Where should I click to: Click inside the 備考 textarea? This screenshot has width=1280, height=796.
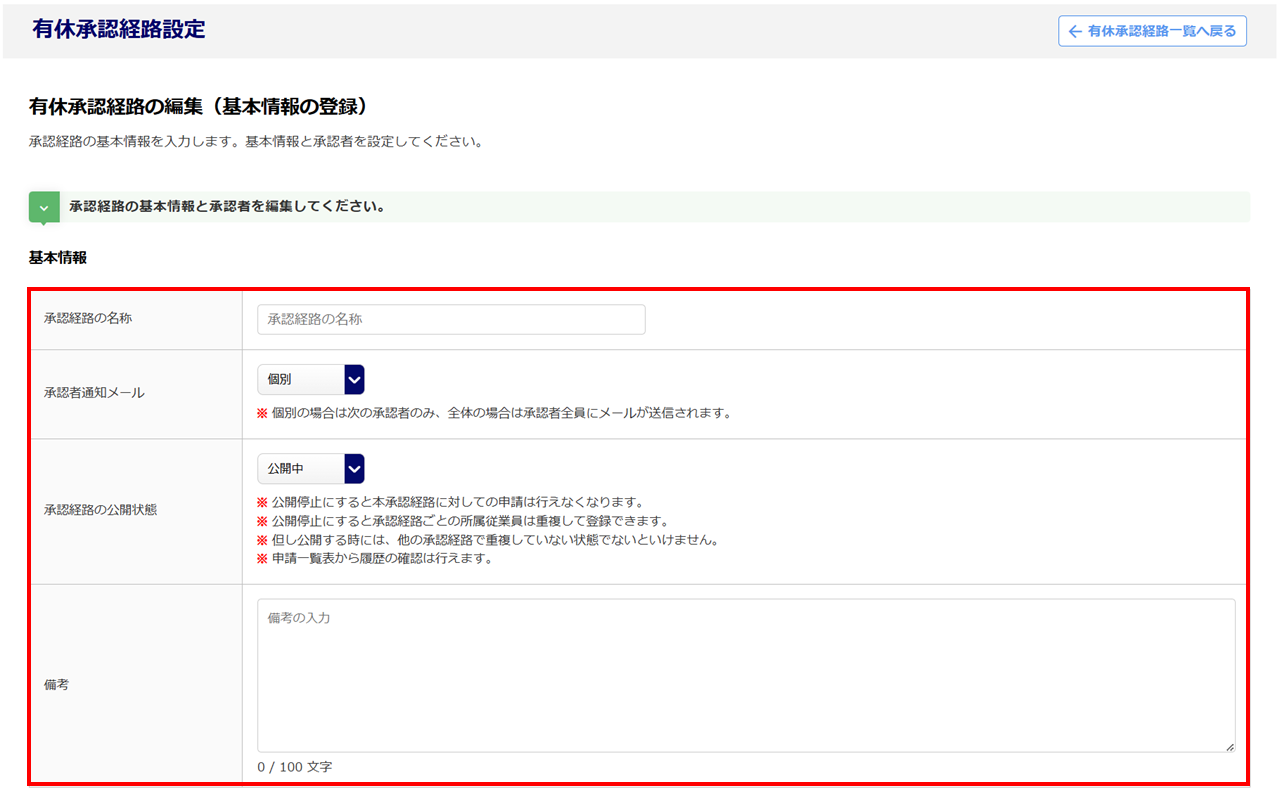pyautogui.click(x=745, y=675)
